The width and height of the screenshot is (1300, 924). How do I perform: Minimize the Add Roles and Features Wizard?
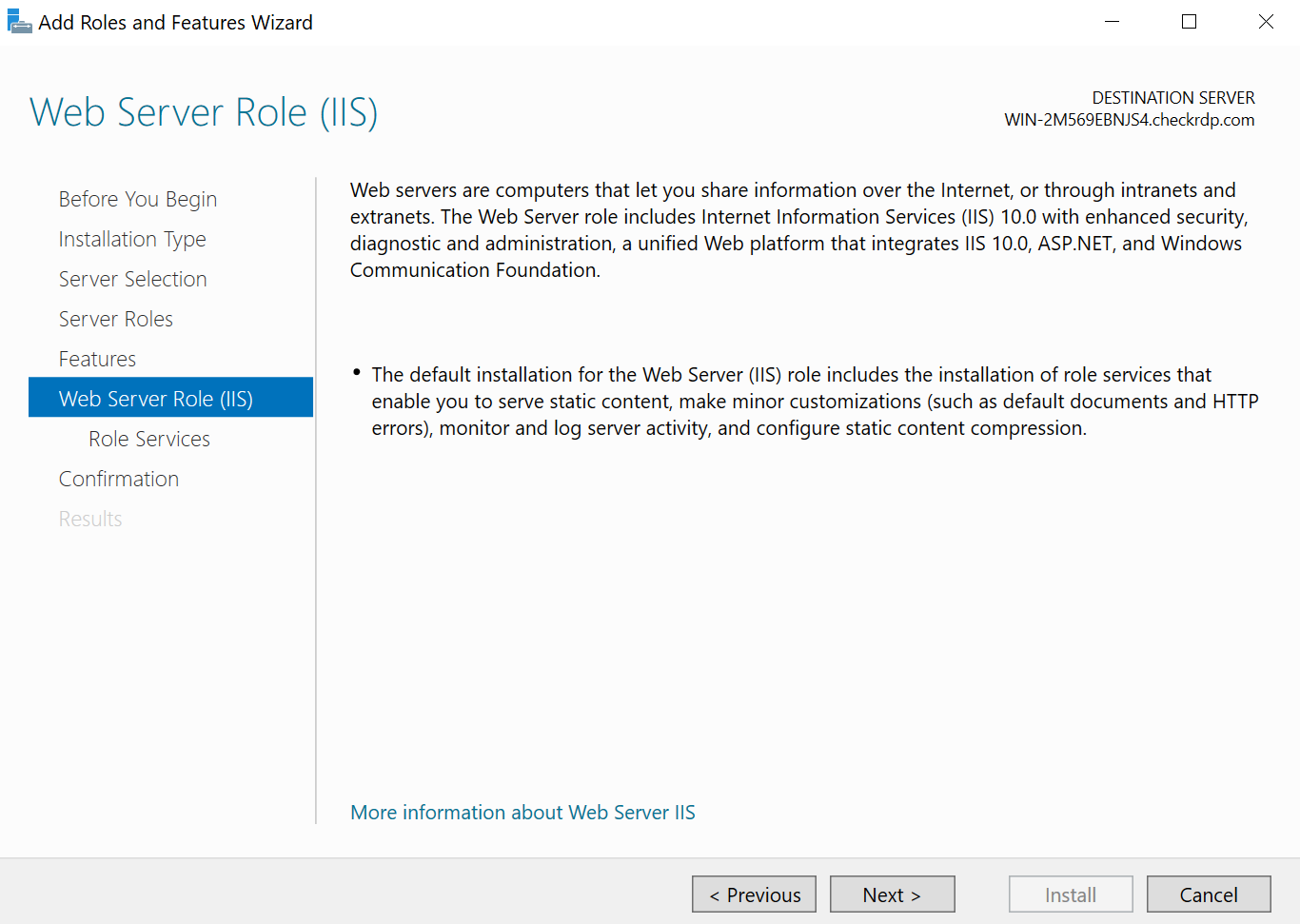[1112, 22]
